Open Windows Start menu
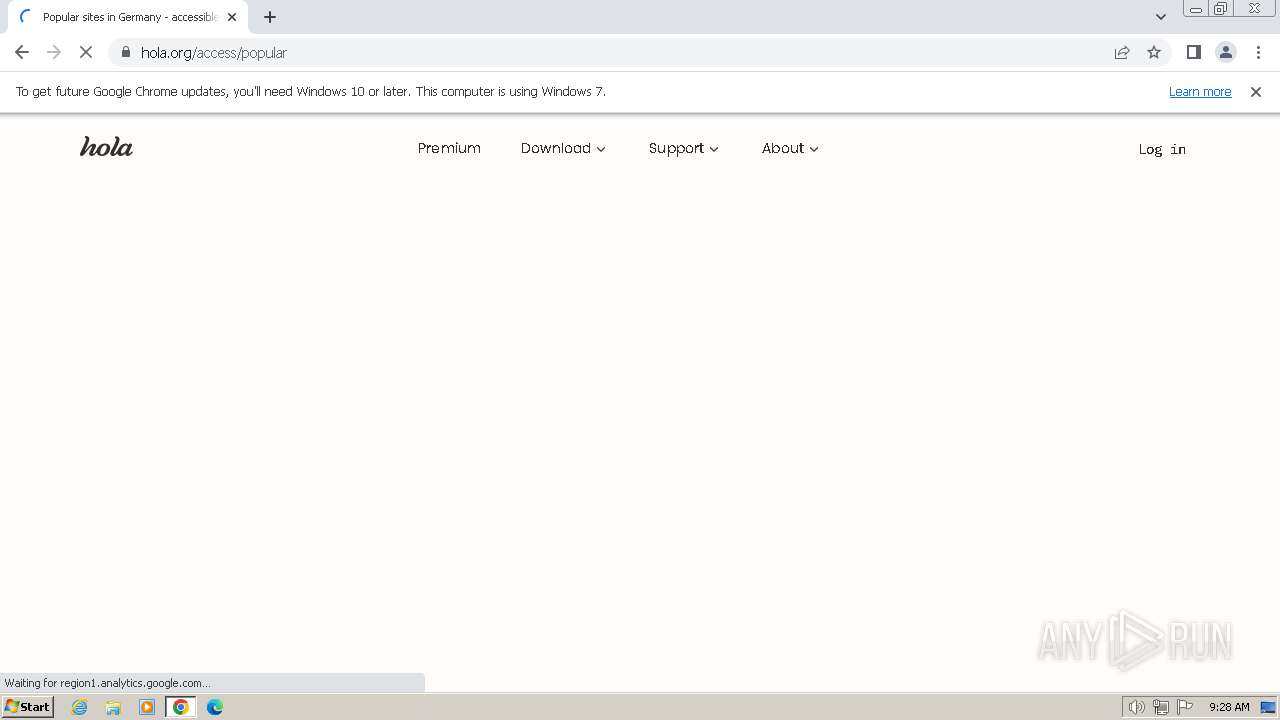This screenshot has width=1280, height=720. pos(28,706)
